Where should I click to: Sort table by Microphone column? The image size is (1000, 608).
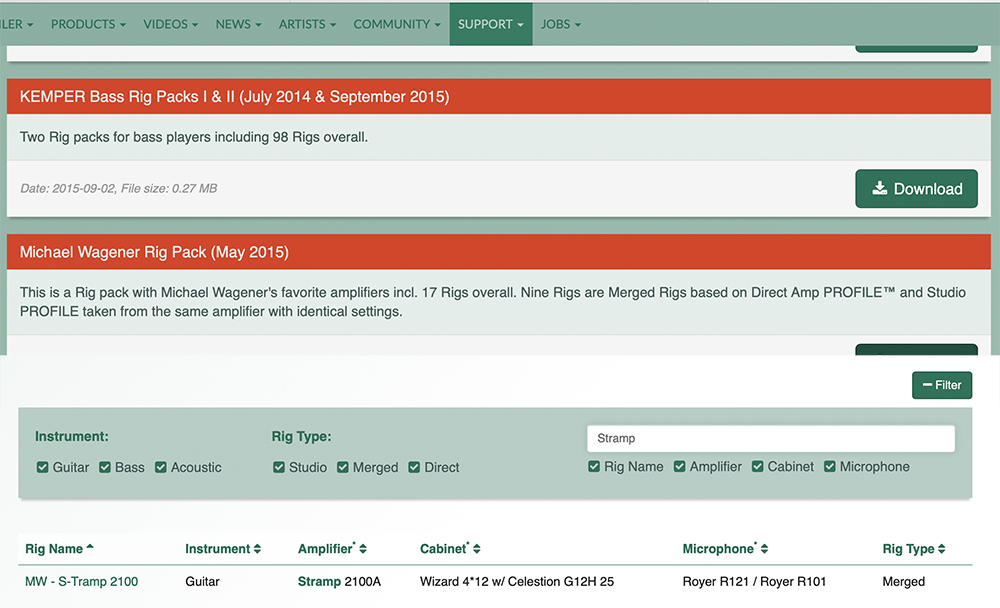pyautogui.click(x=725, y=549)
